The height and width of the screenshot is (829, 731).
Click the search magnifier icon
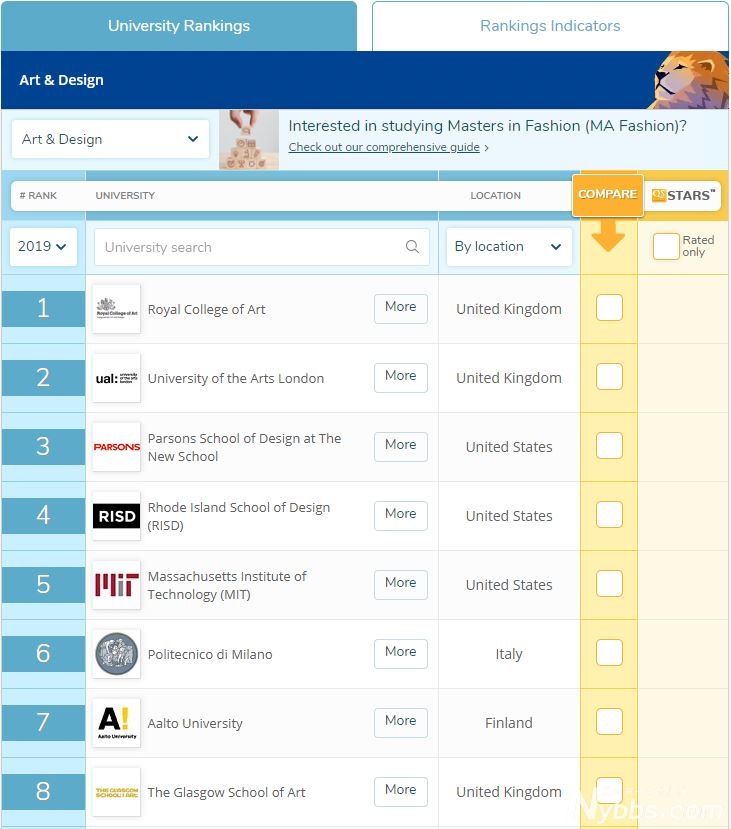pos(412,246)
